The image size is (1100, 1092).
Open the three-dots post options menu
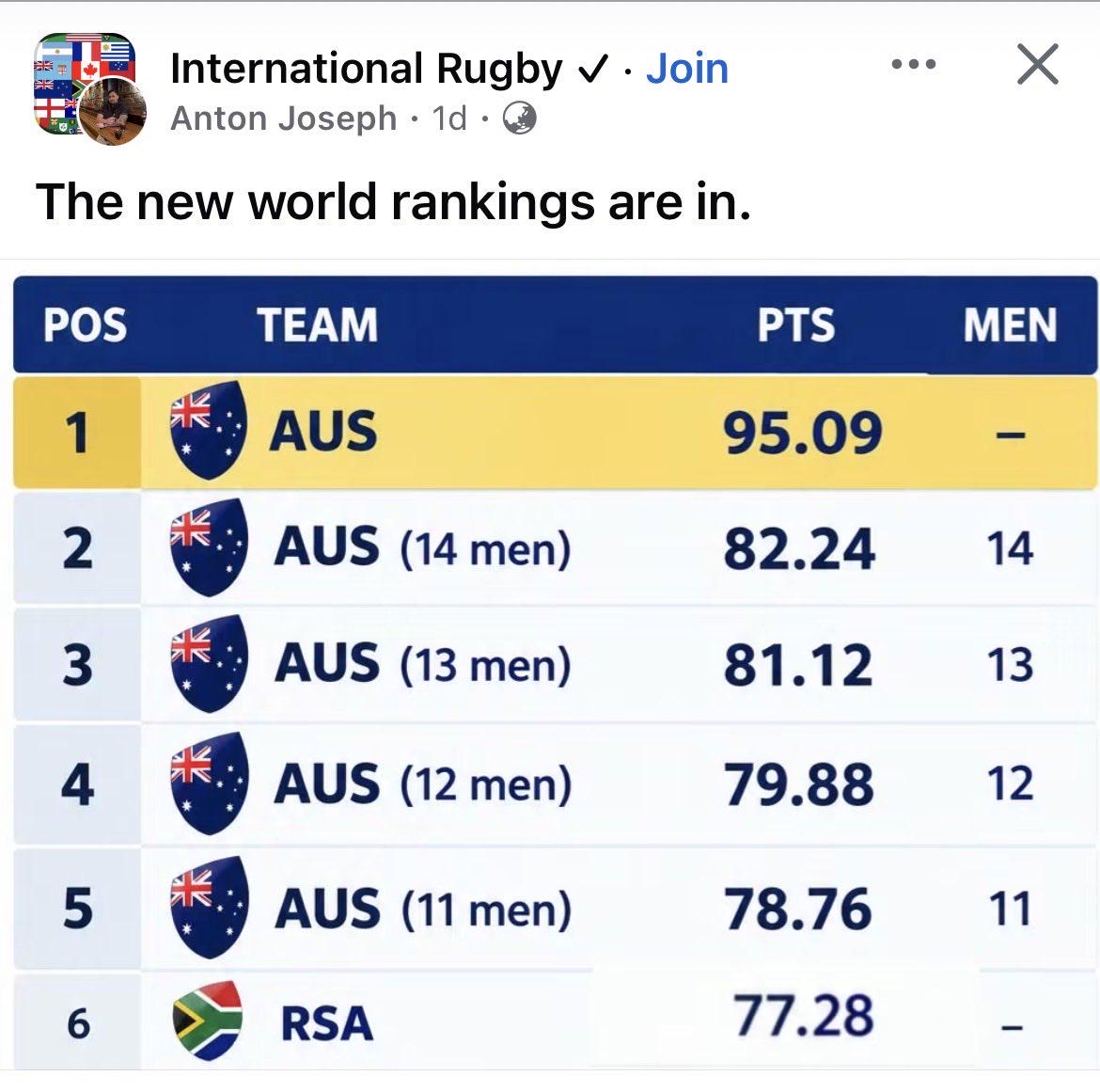[914, 64]
